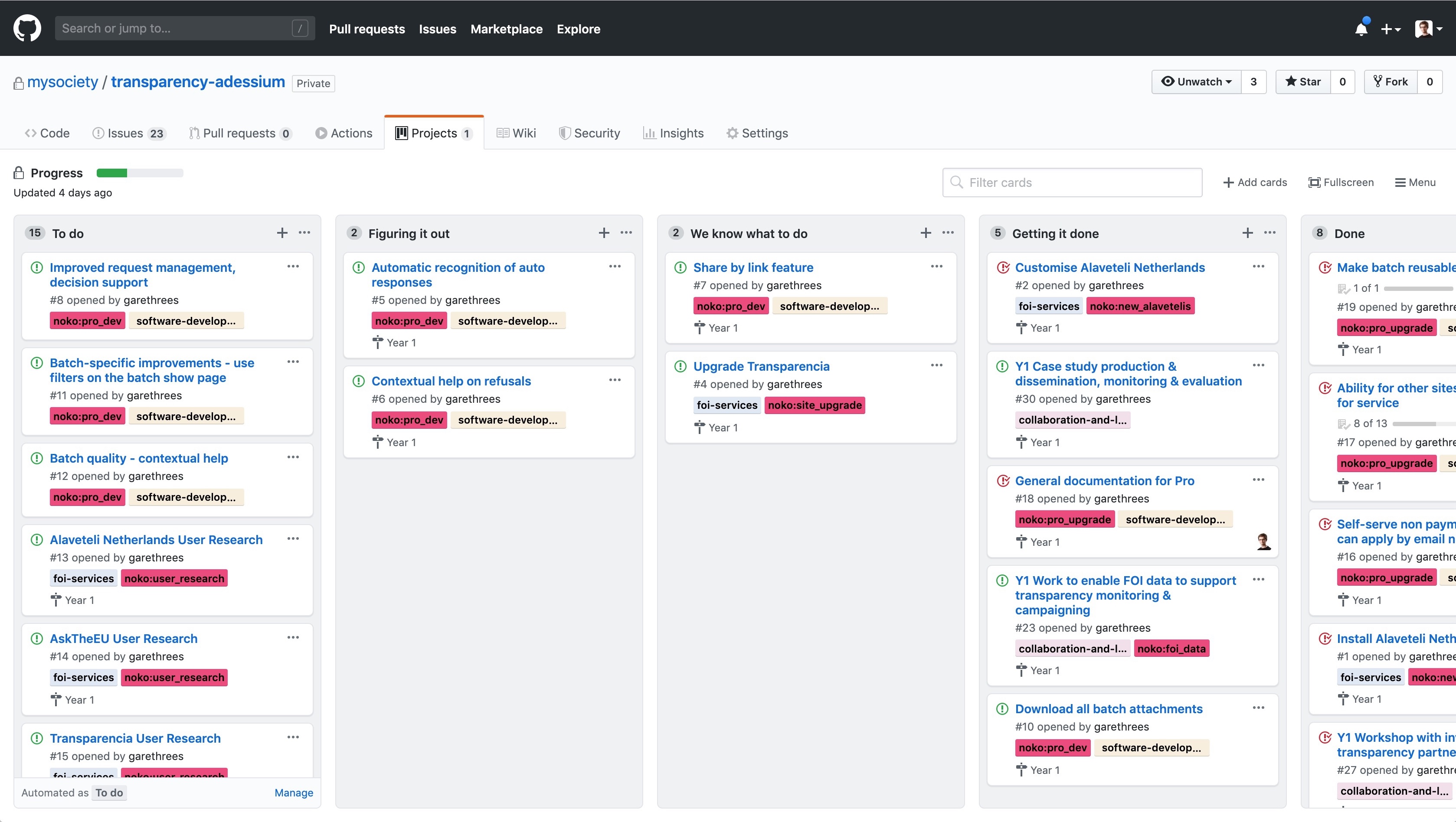The height and width of the screenshot is (822, 1456).
Task: Star this repository
Action: pos(1303,82)
